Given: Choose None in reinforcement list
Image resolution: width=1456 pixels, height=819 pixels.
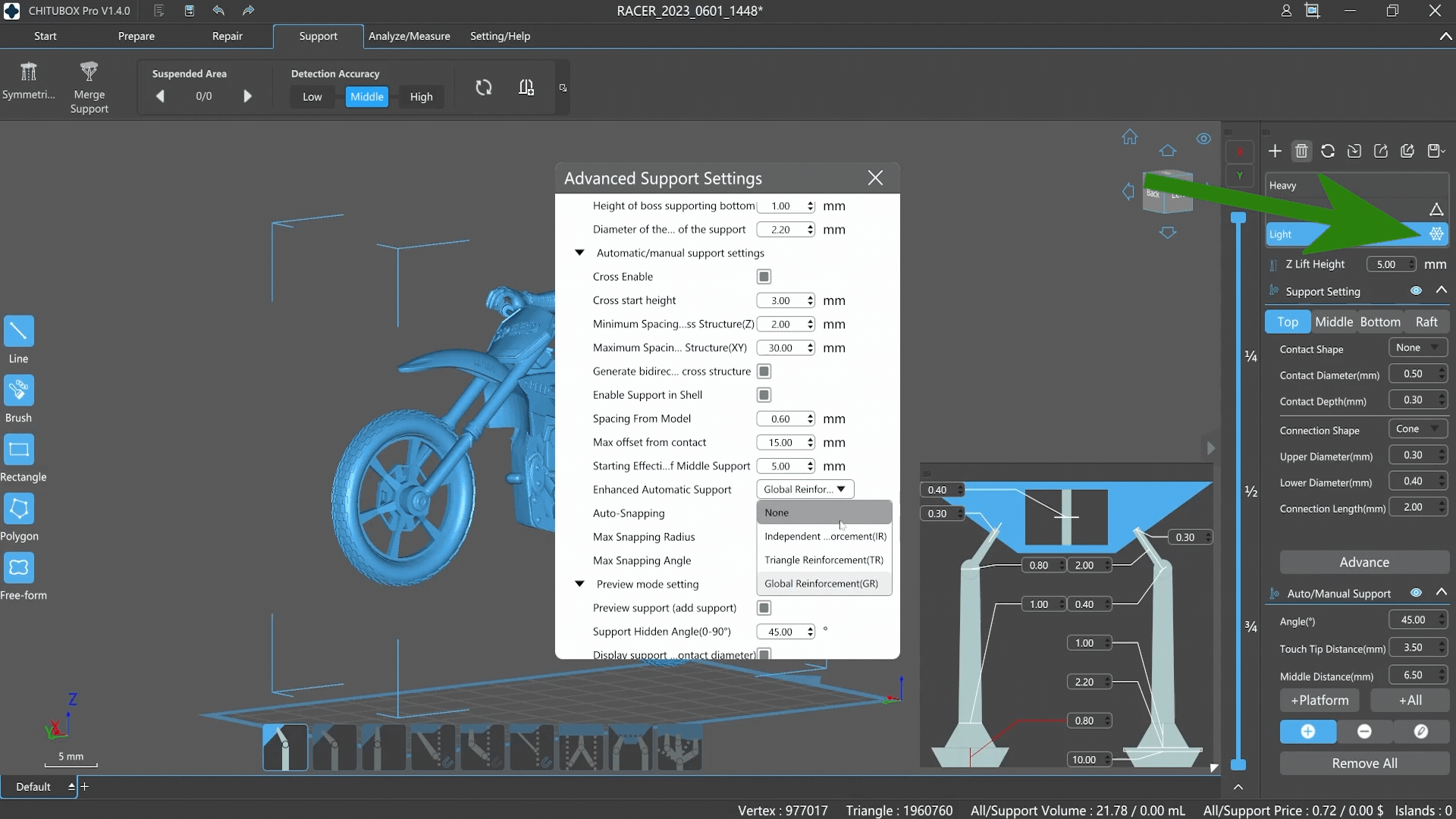Looking at the screenshot, I should coord(824,513).
